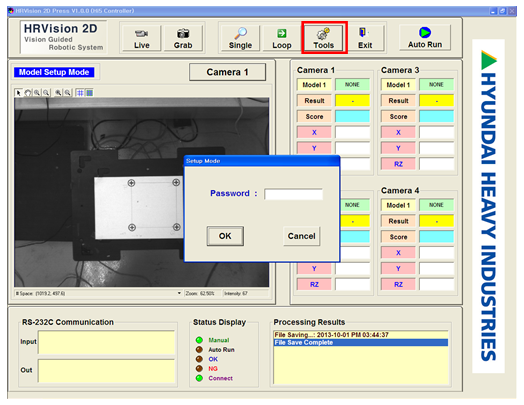Click Model 1 button under Camera 4
The height and width of the screenshot is (405, 524).
click(398, 205)
